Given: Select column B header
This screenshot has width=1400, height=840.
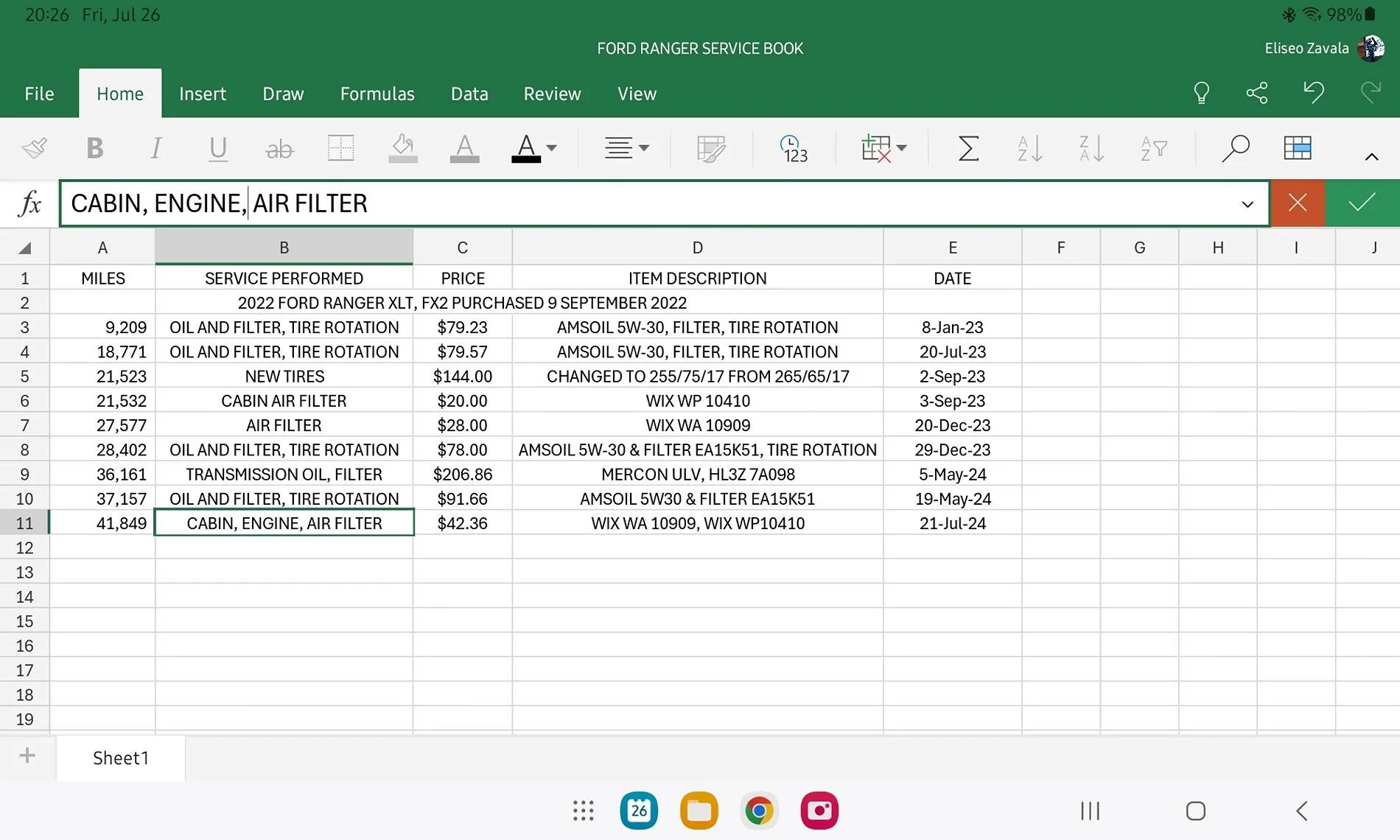Looking at the screenshot, I should 284,248.
